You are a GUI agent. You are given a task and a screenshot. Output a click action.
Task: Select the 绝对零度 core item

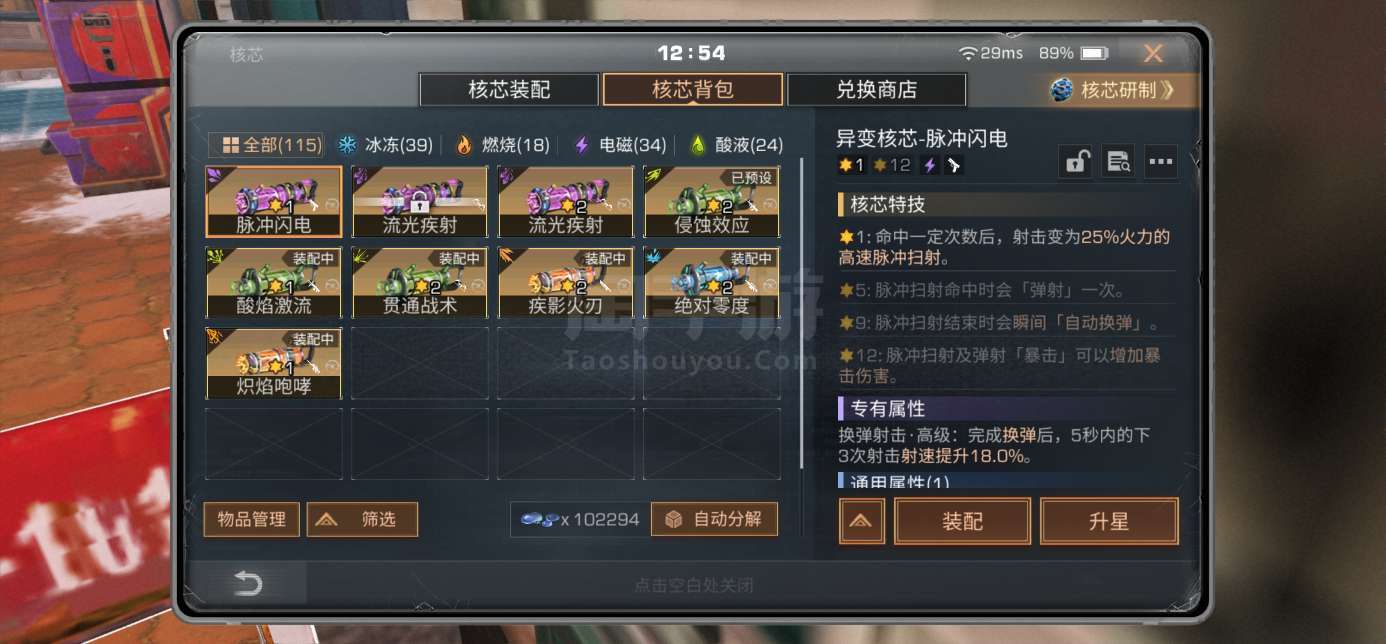tap(711, 283)
